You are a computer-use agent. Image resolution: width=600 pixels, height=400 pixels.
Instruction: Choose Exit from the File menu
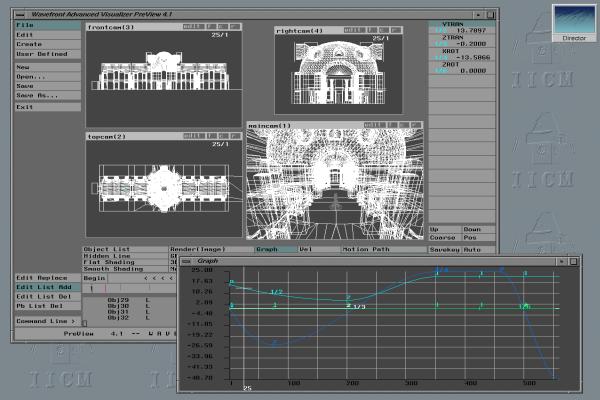tap(48, 107)
